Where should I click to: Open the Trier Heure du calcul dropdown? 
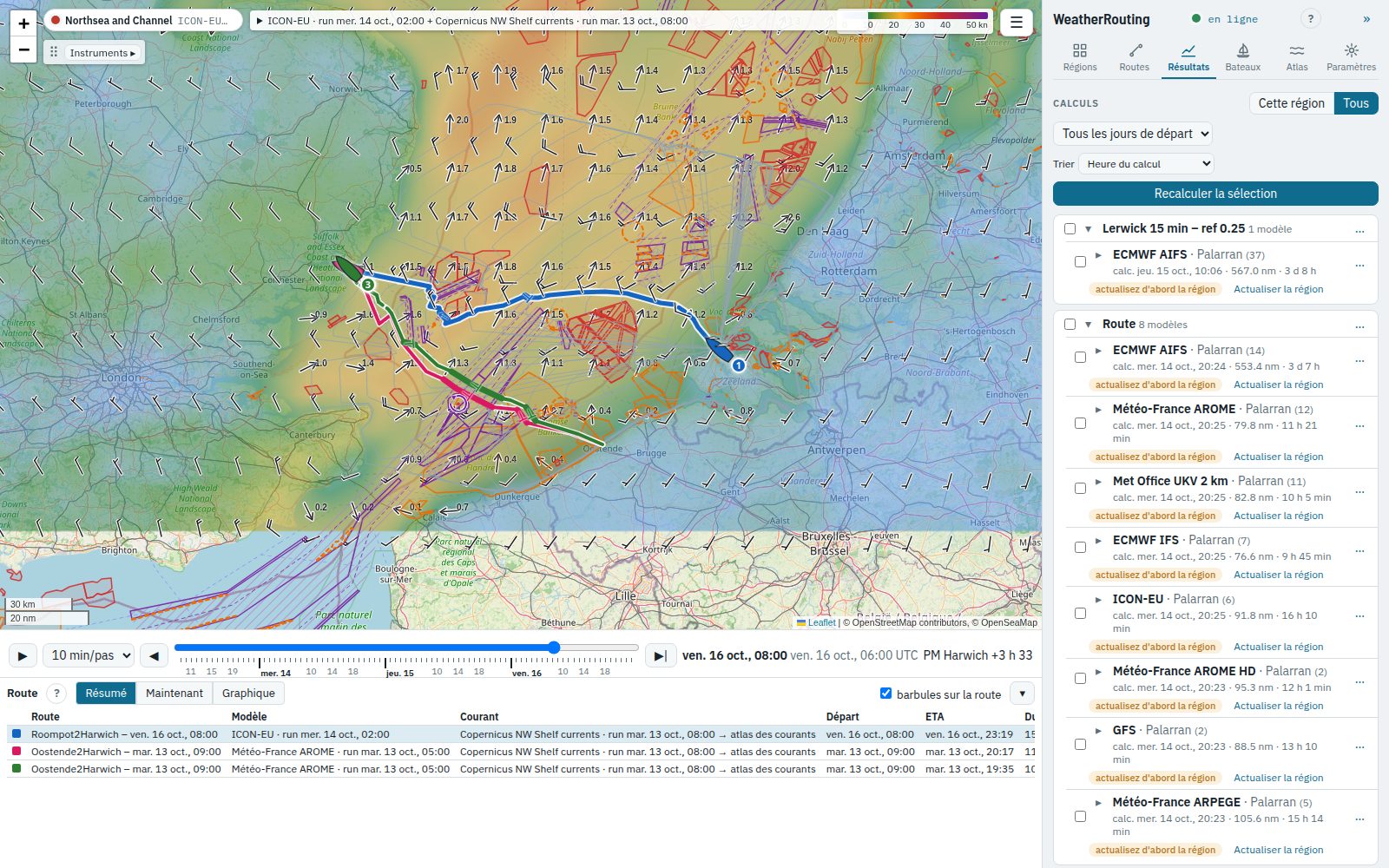[x=1146, y=164]
